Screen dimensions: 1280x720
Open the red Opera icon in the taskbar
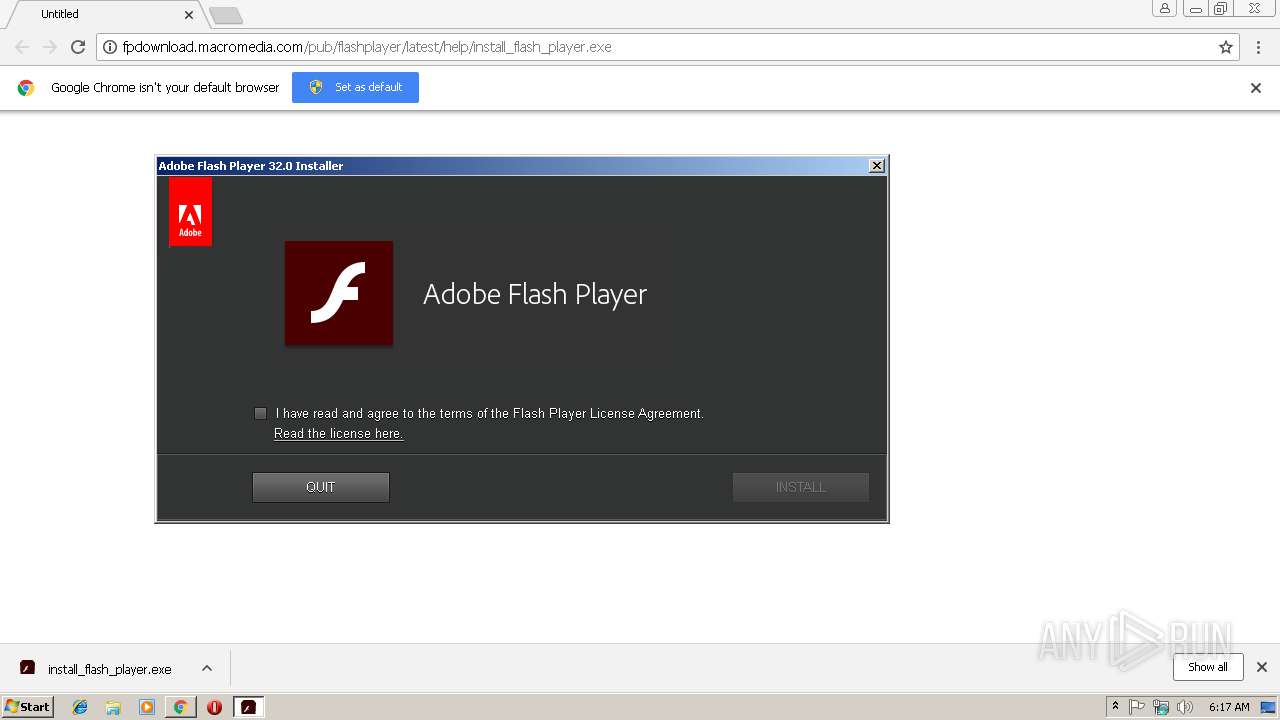[214, 707]
